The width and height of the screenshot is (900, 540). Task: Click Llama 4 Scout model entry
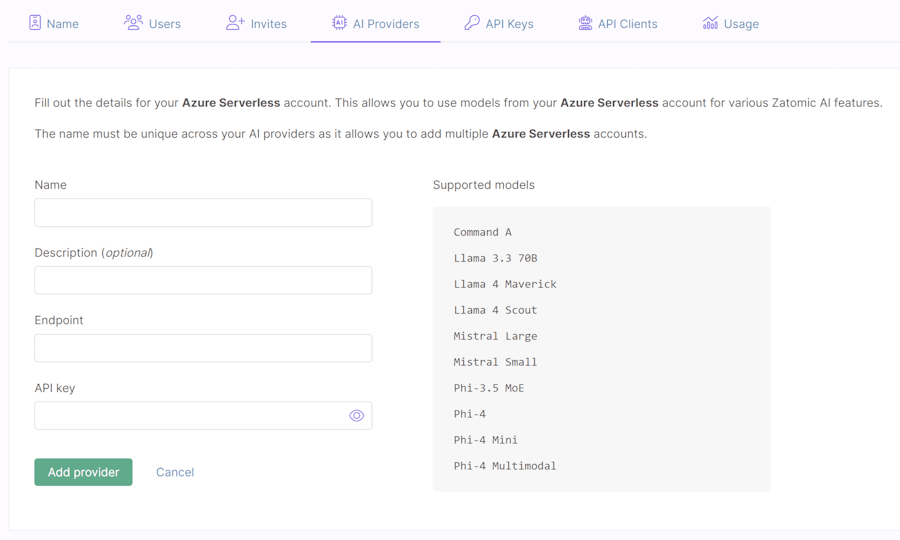tap(495, 310)
